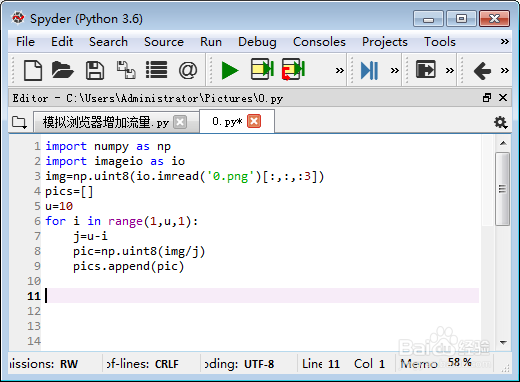Click the 'Line 11' status indicator

pos(321,364)
